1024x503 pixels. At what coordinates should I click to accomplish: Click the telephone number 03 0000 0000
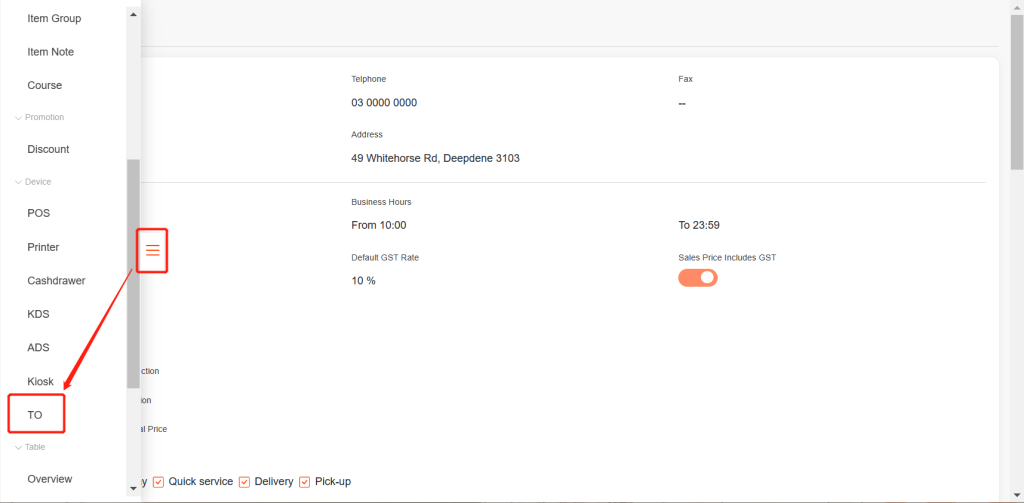pyautogui.click(x=384, y=102)
